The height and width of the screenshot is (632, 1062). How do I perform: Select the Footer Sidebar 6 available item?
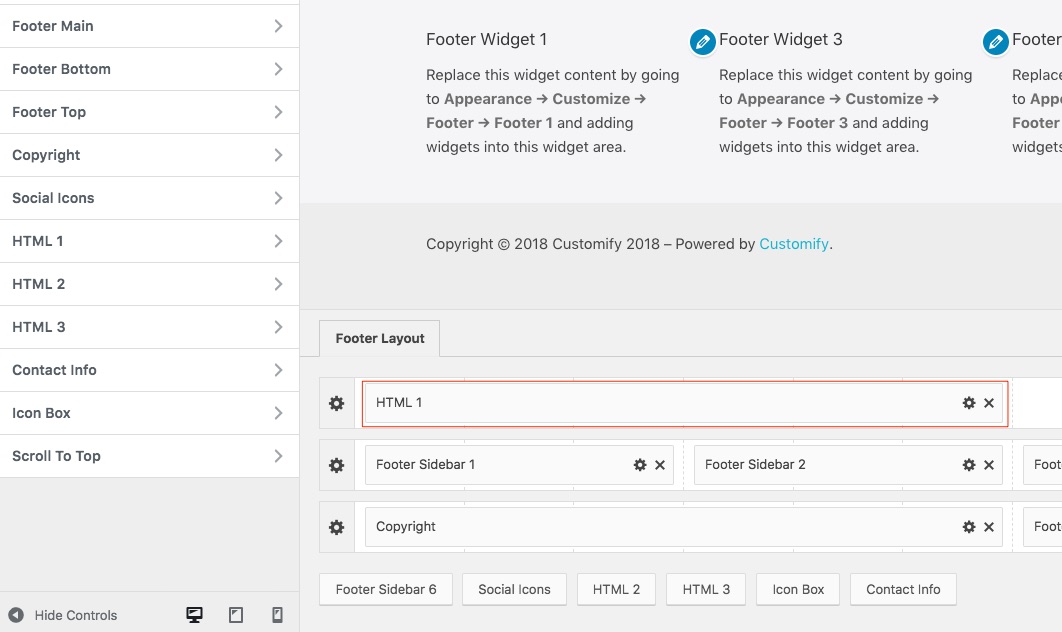point(386,590)
